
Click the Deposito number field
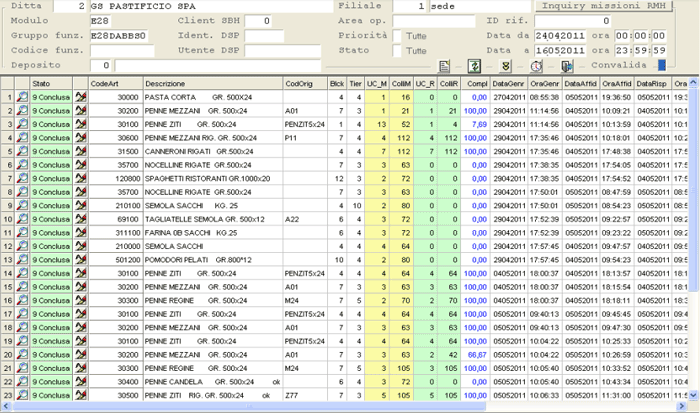coord(100,65)
